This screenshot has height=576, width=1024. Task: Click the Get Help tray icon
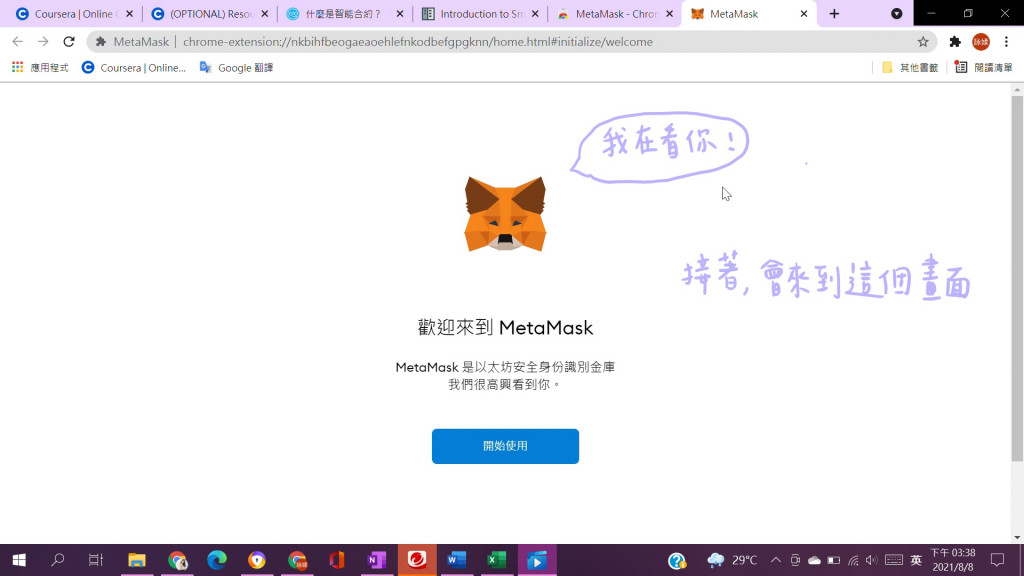(677, 560)
